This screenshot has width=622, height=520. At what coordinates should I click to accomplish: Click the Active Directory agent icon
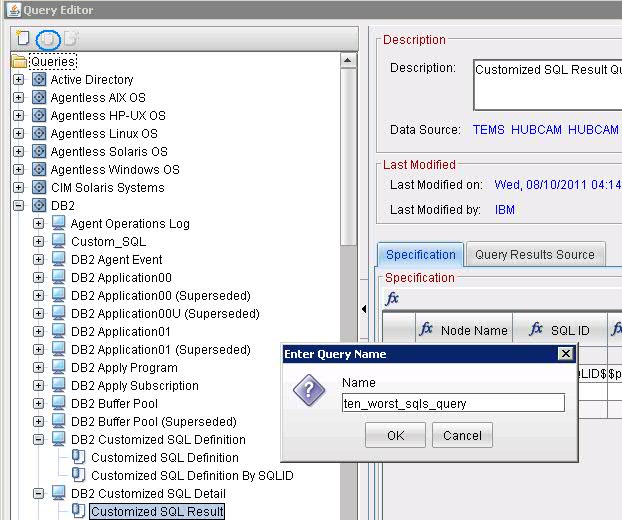[x=39, y=79]
